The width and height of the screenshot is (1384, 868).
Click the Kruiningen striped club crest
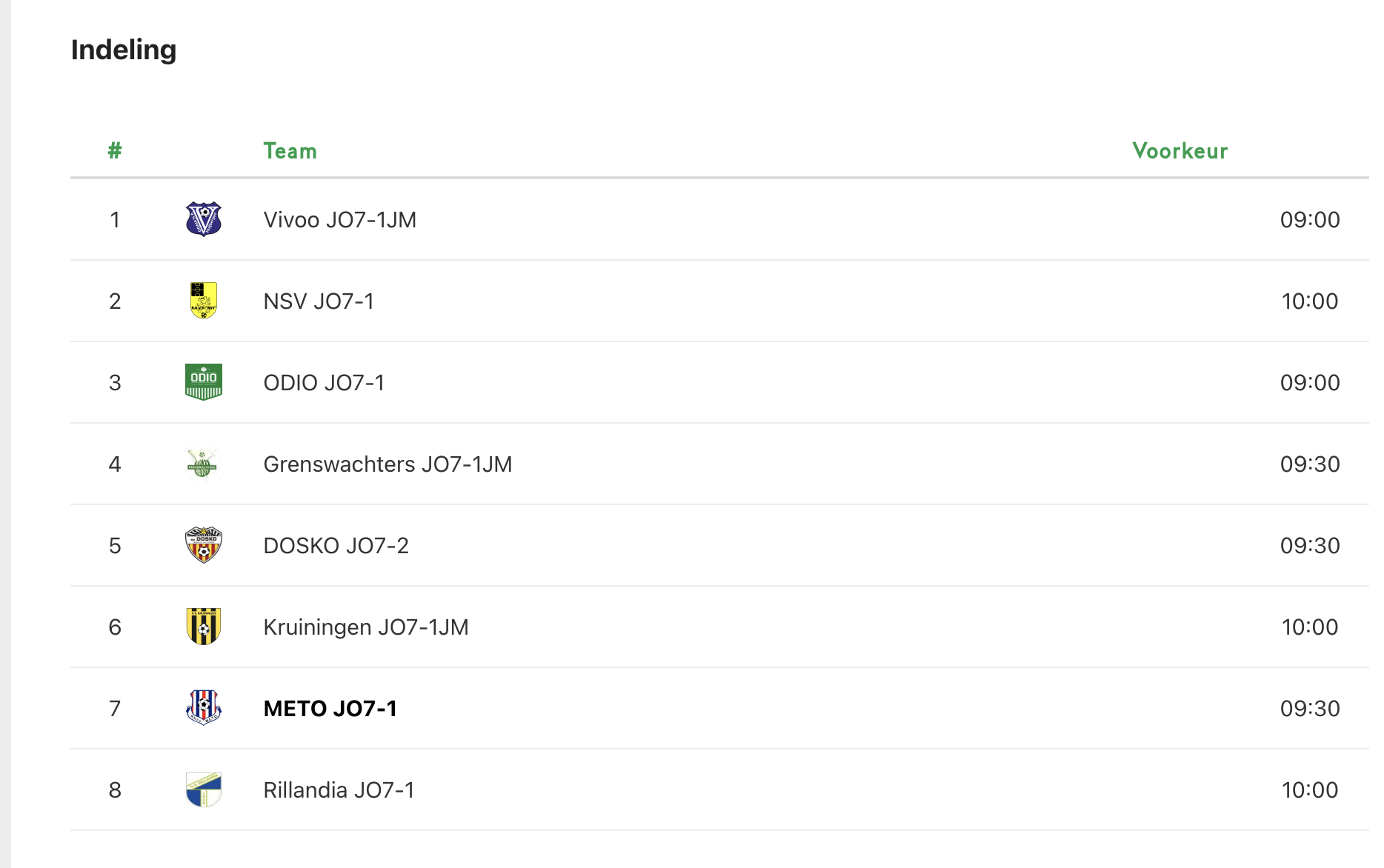point(204,627)
